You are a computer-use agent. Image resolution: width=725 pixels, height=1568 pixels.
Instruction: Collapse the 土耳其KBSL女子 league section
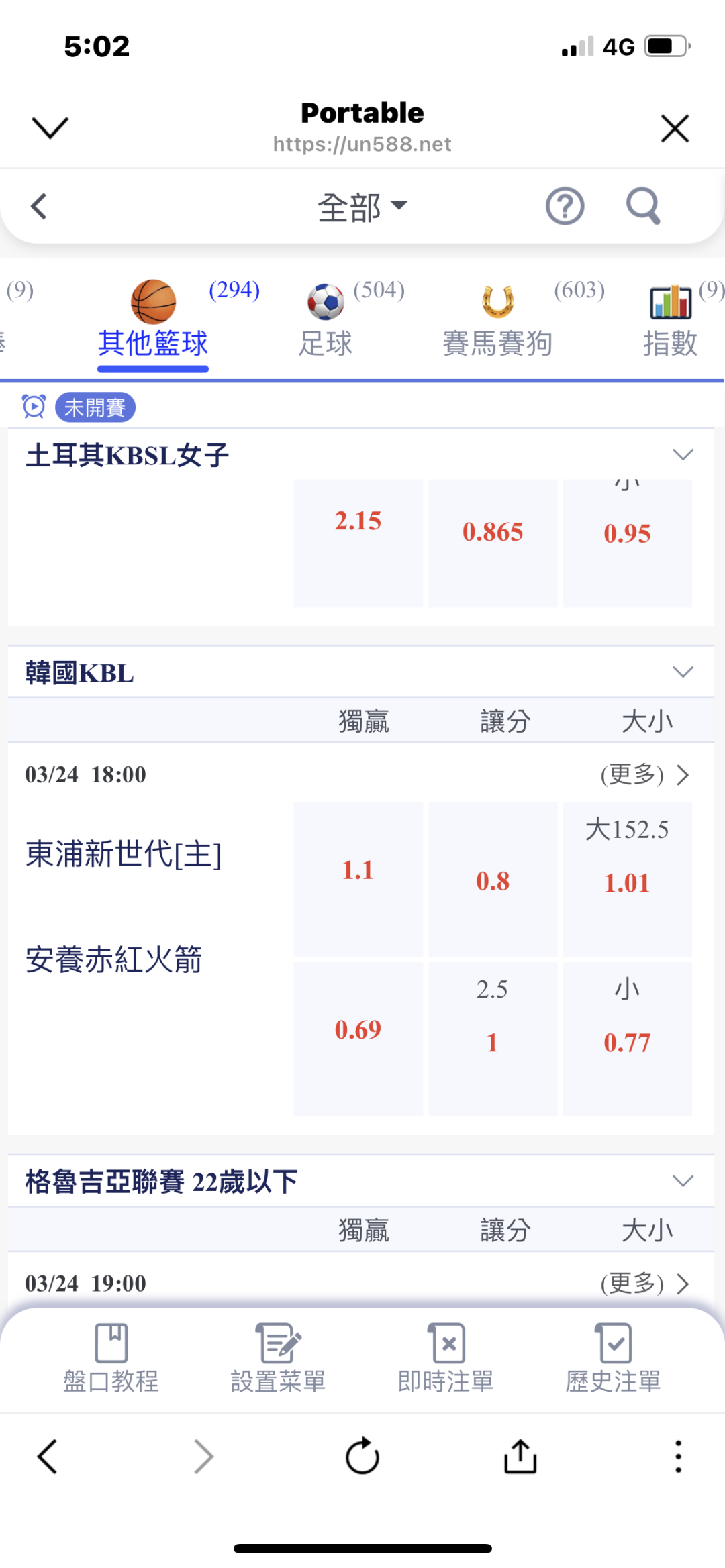point(683,455)
